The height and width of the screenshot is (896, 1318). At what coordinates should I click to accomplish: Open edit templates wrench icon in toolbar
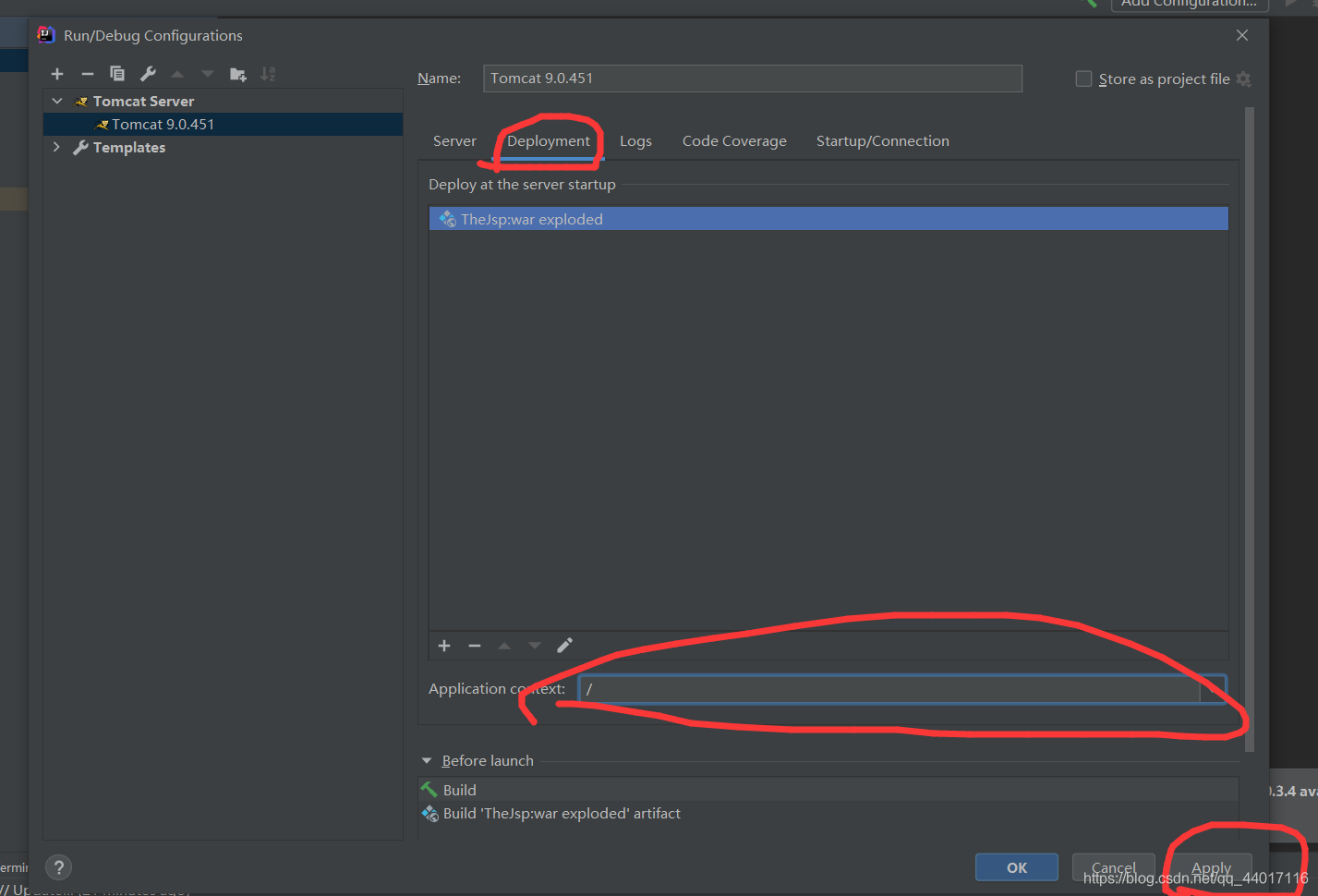coord(148,74)
